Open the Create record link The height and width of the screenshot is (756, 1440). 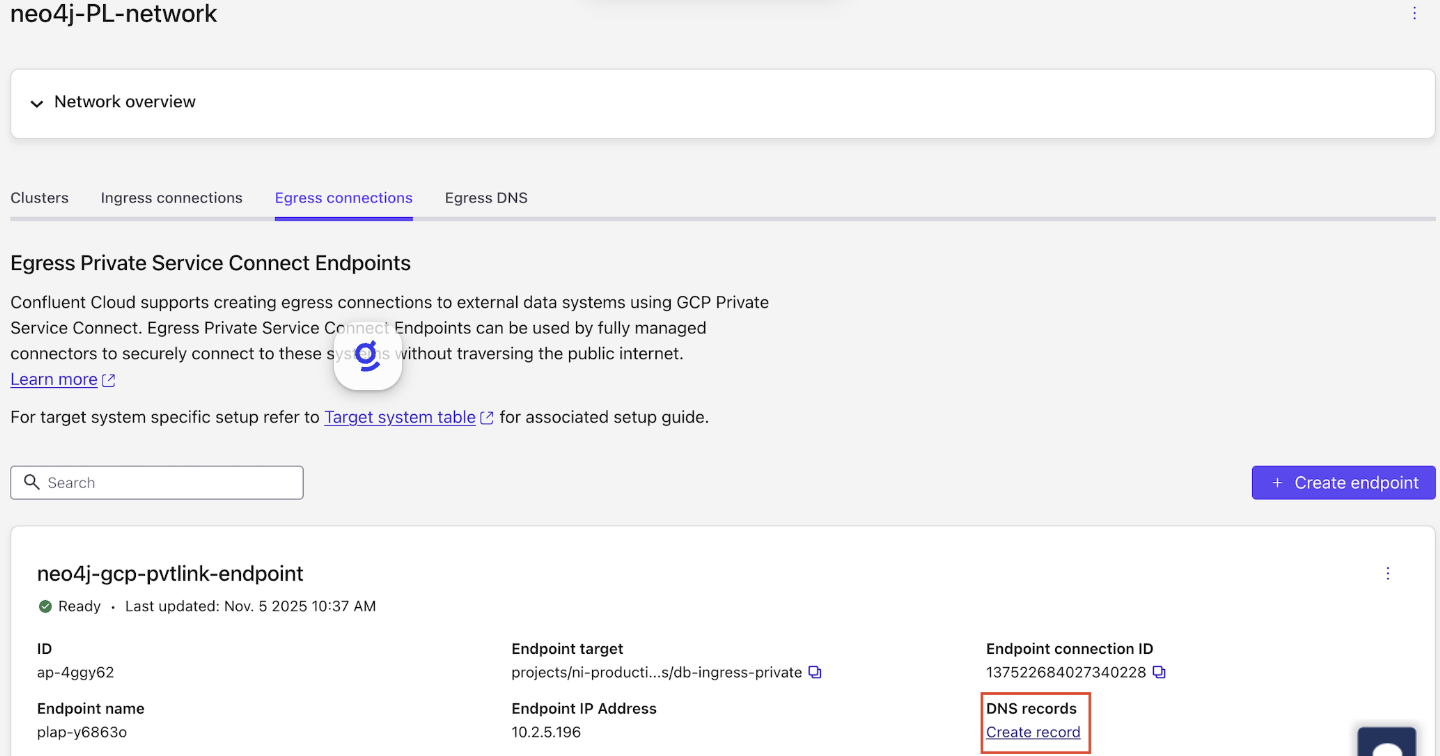[1034, 733]
